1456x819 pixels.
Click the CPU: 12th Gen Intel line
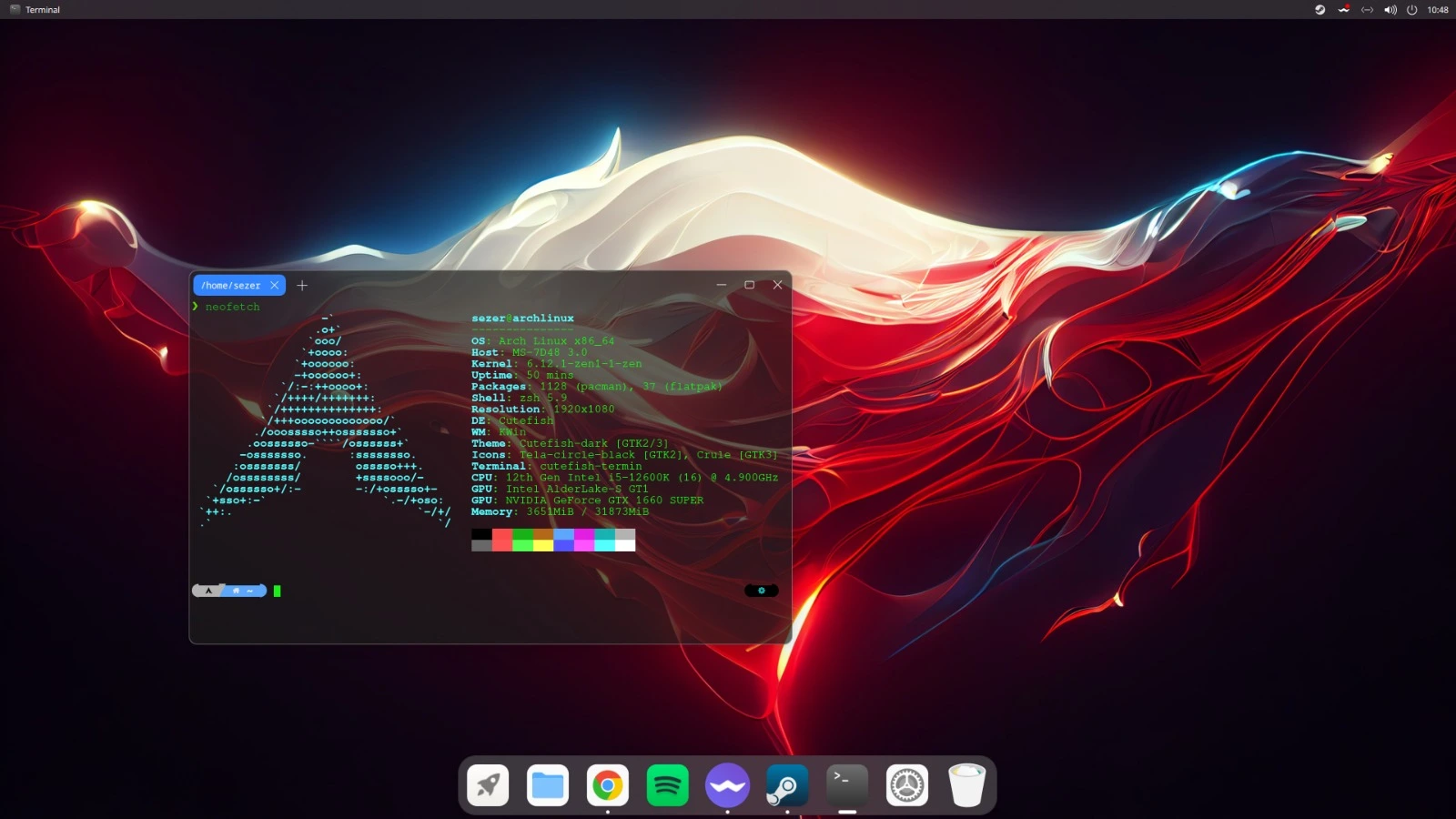(x=625, y=478)
